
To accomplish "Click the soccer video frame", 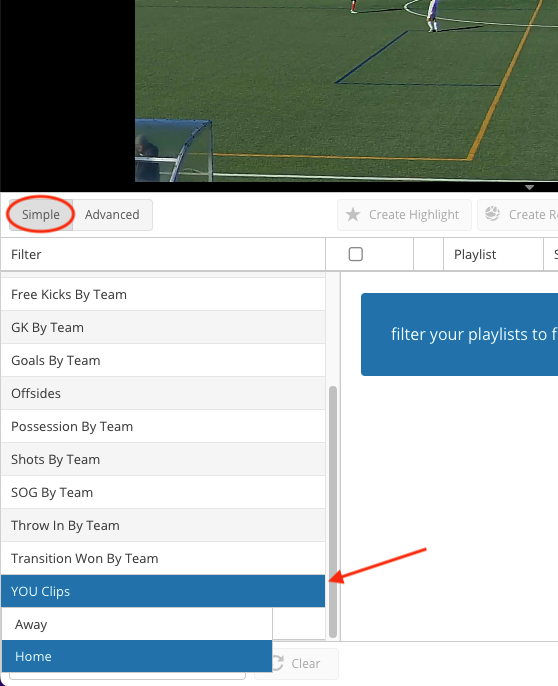I will point(346,91).
